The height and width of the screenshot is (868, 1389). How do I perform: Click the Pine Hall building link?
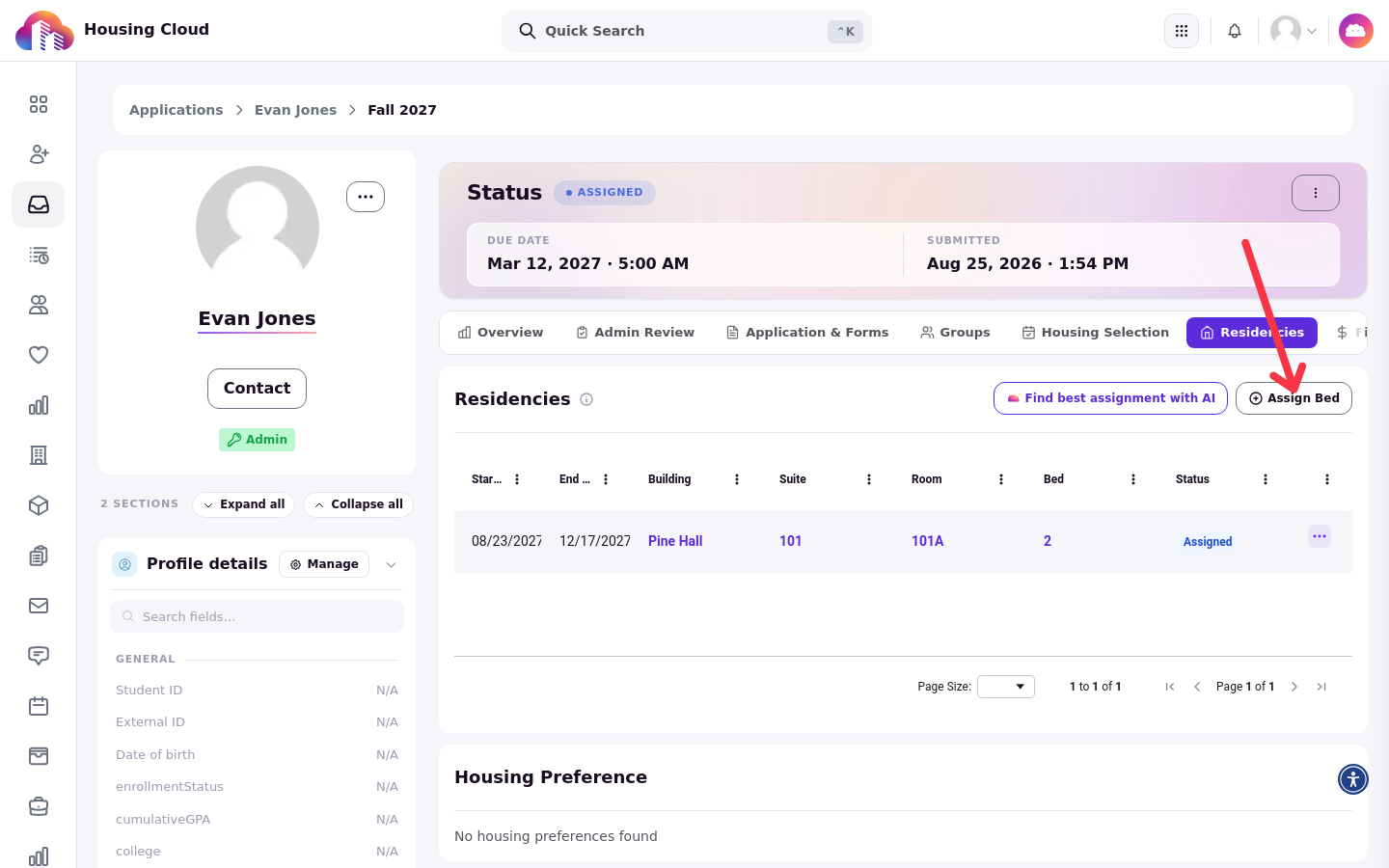675,541
